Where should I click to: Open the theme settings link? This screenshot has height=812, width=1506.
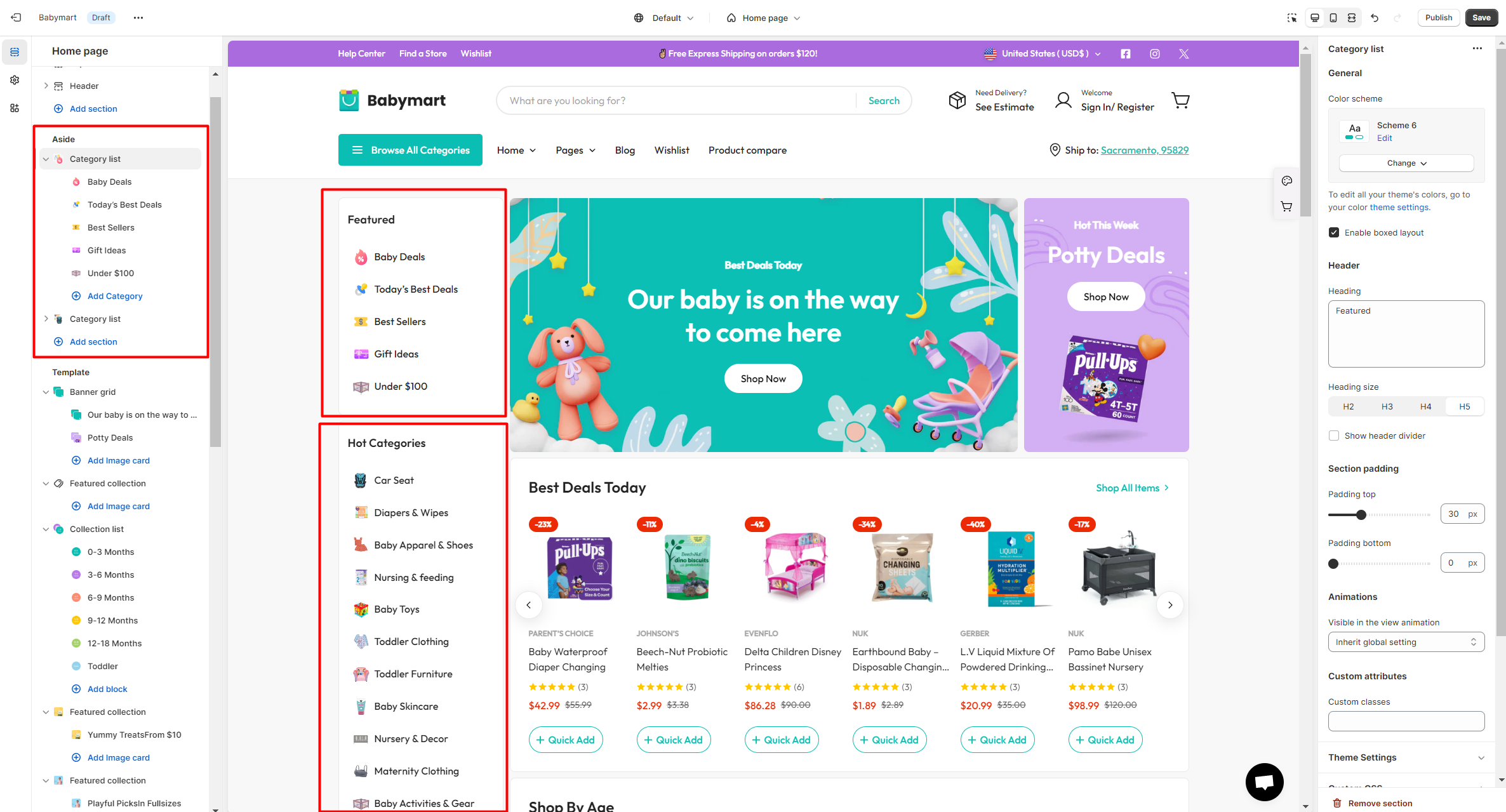[x=1399, y=208]
